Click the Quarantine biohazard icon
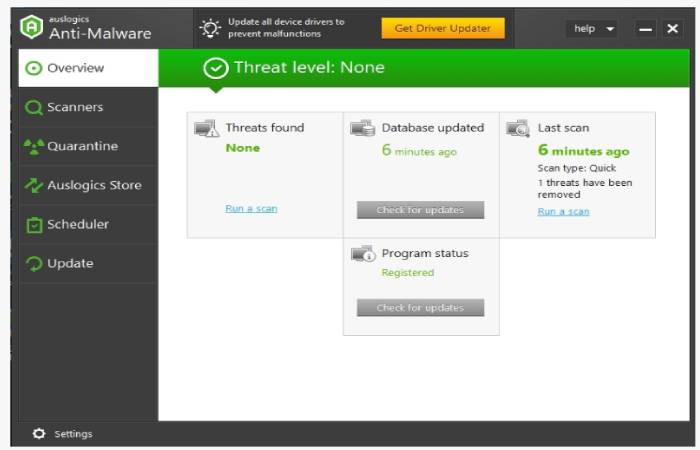This screenshot has height=450, width=700. (x=33, y=146)
